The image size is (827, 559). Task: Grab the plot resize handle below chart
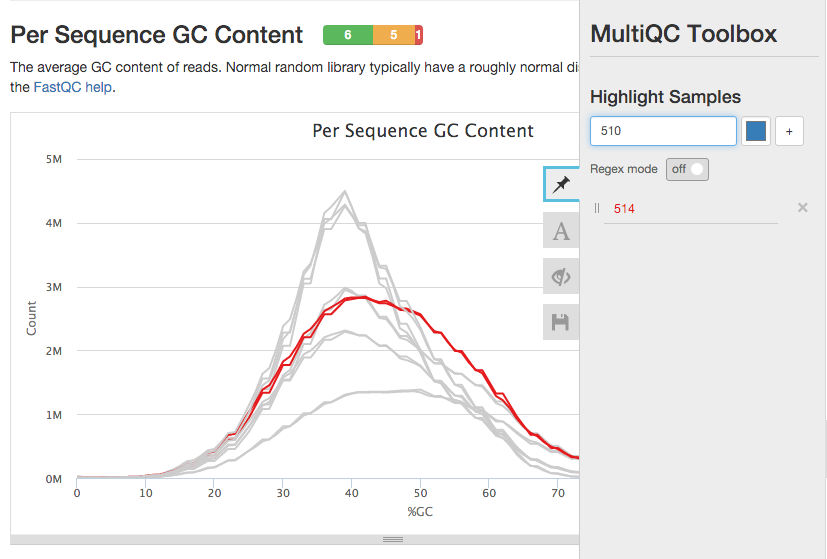[x=393, y=539]
